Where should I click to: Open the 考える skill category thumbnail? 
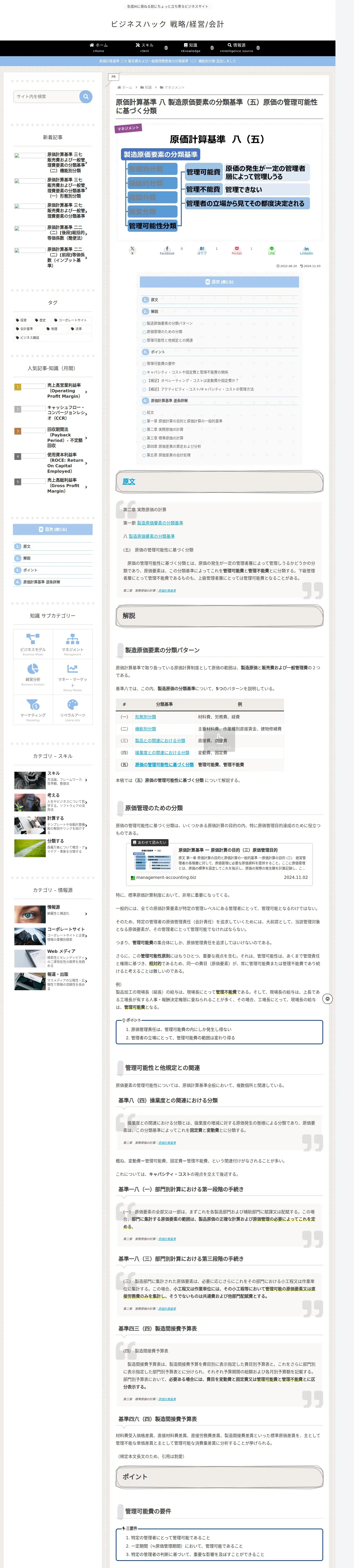click(x=29, y=802)
